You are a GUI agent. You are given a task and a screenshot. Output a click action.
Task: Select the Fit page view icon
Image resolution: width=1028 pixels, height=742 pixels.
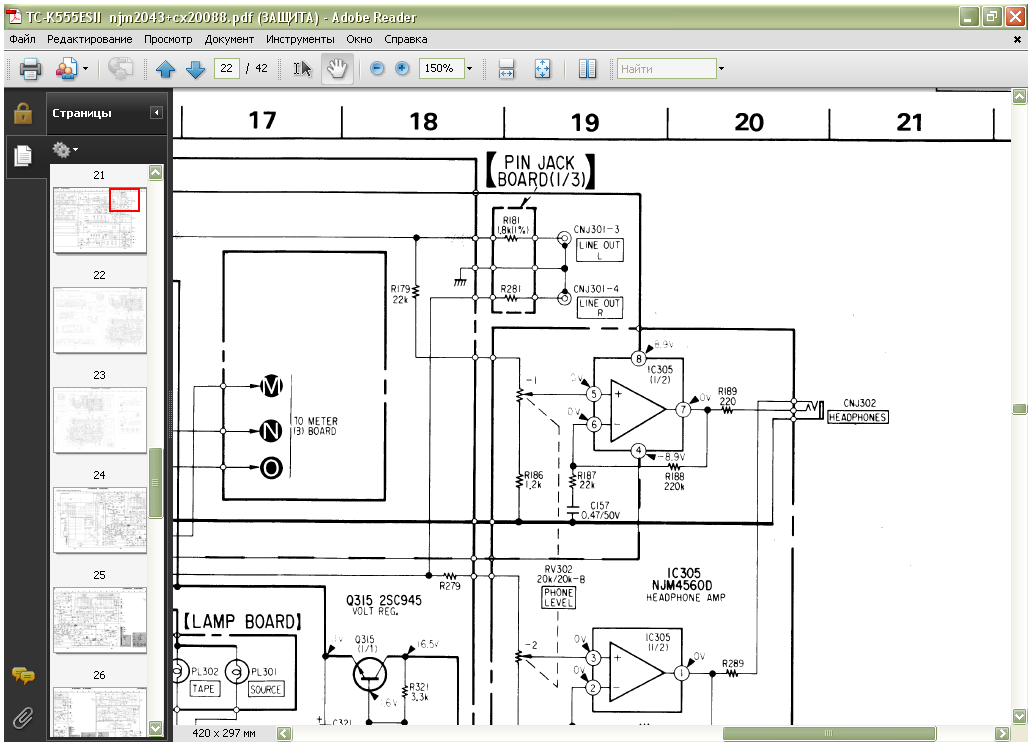(x=542, y=68)
